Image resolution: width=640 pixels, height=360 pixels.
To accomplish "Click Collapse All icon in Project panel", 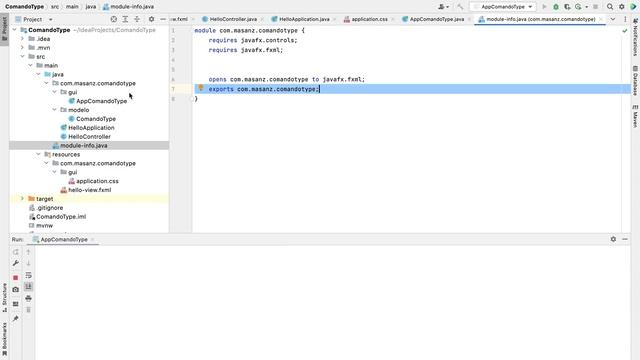I will [x=137, y=19].
